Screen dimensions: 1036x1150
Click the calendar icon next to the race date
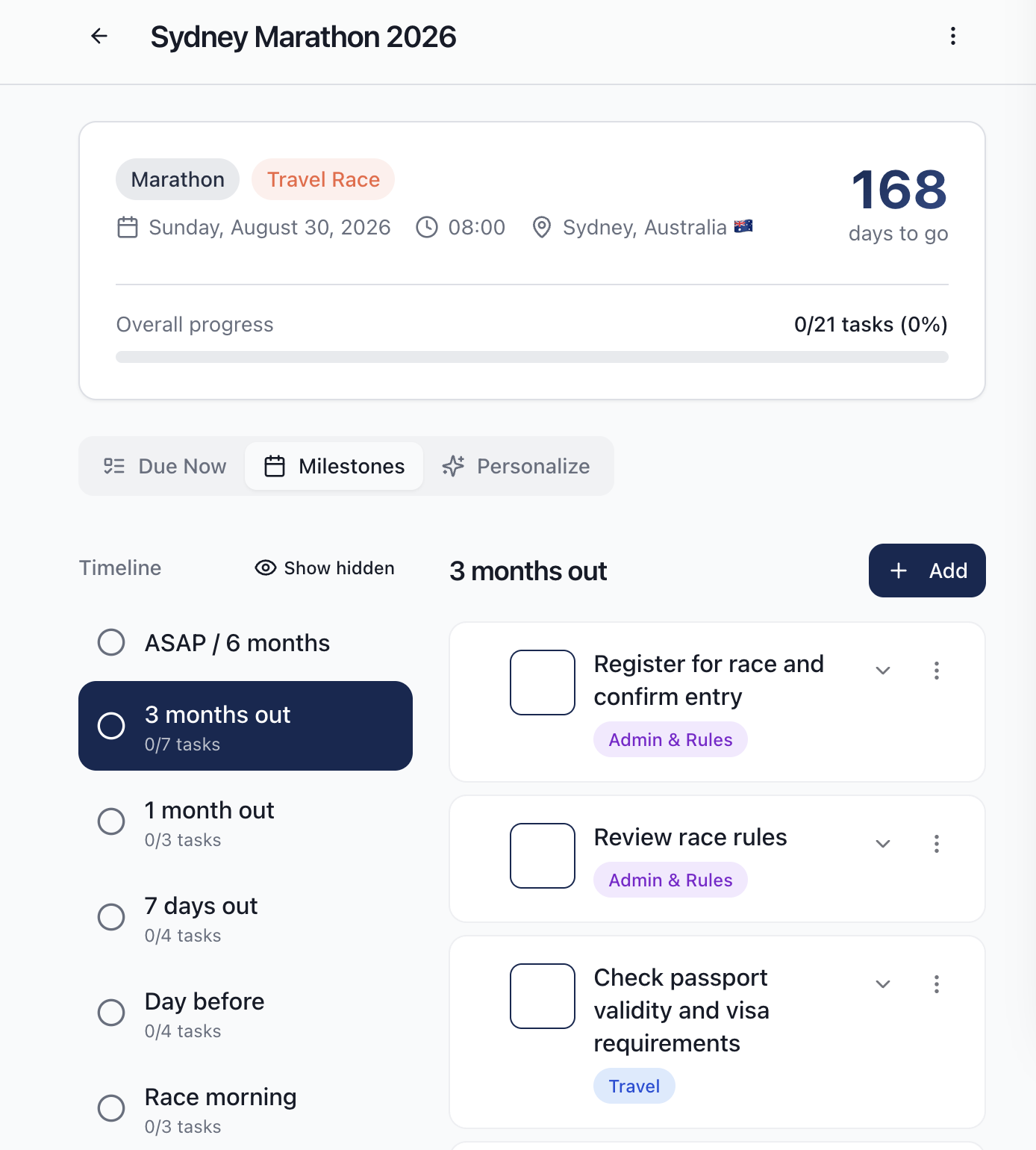pyautogui.click(x=128, y=227)
